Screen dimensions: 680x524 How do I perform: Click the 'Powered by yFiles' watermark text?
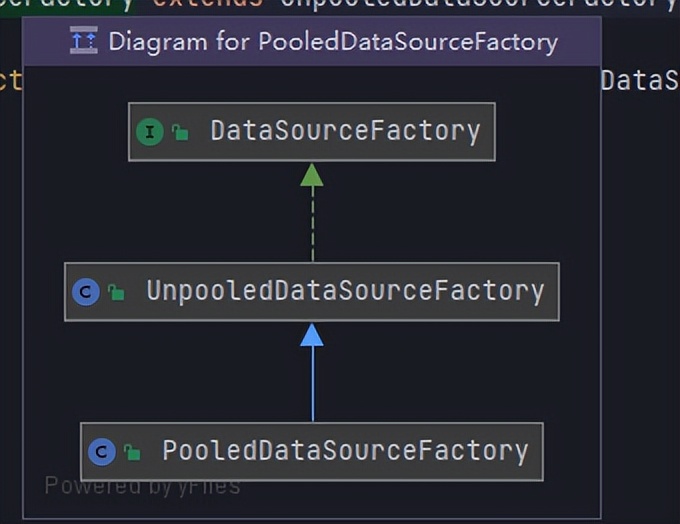tap(142, 486)
